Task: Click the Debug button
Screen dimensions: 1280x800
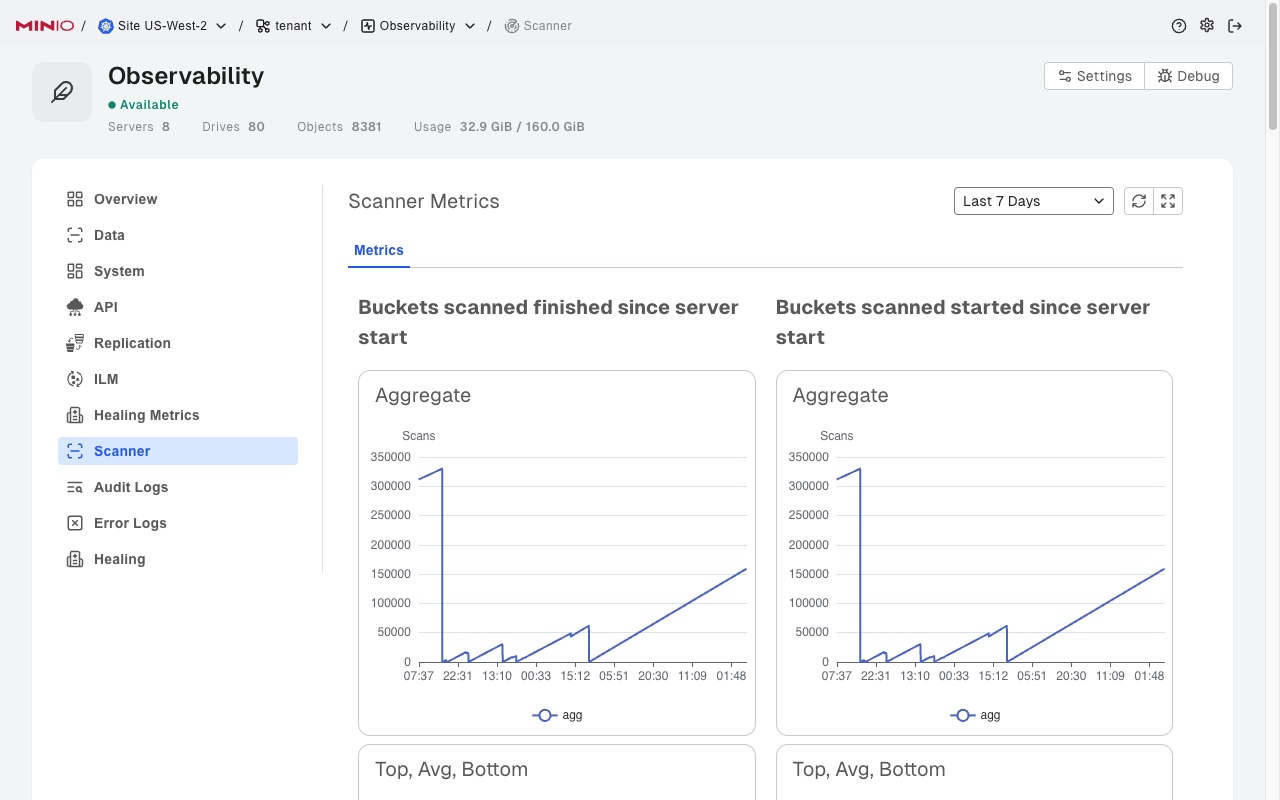Action: coord(1188,76)
